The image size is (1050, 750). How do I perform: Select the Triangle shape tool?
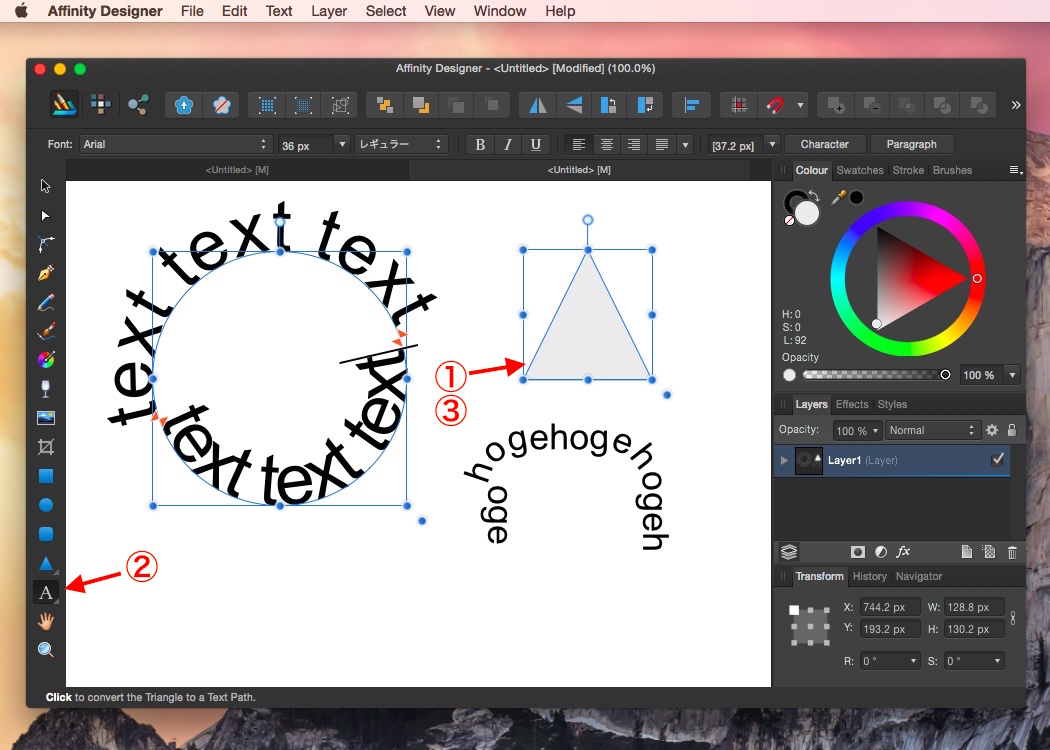click(46, 563)
